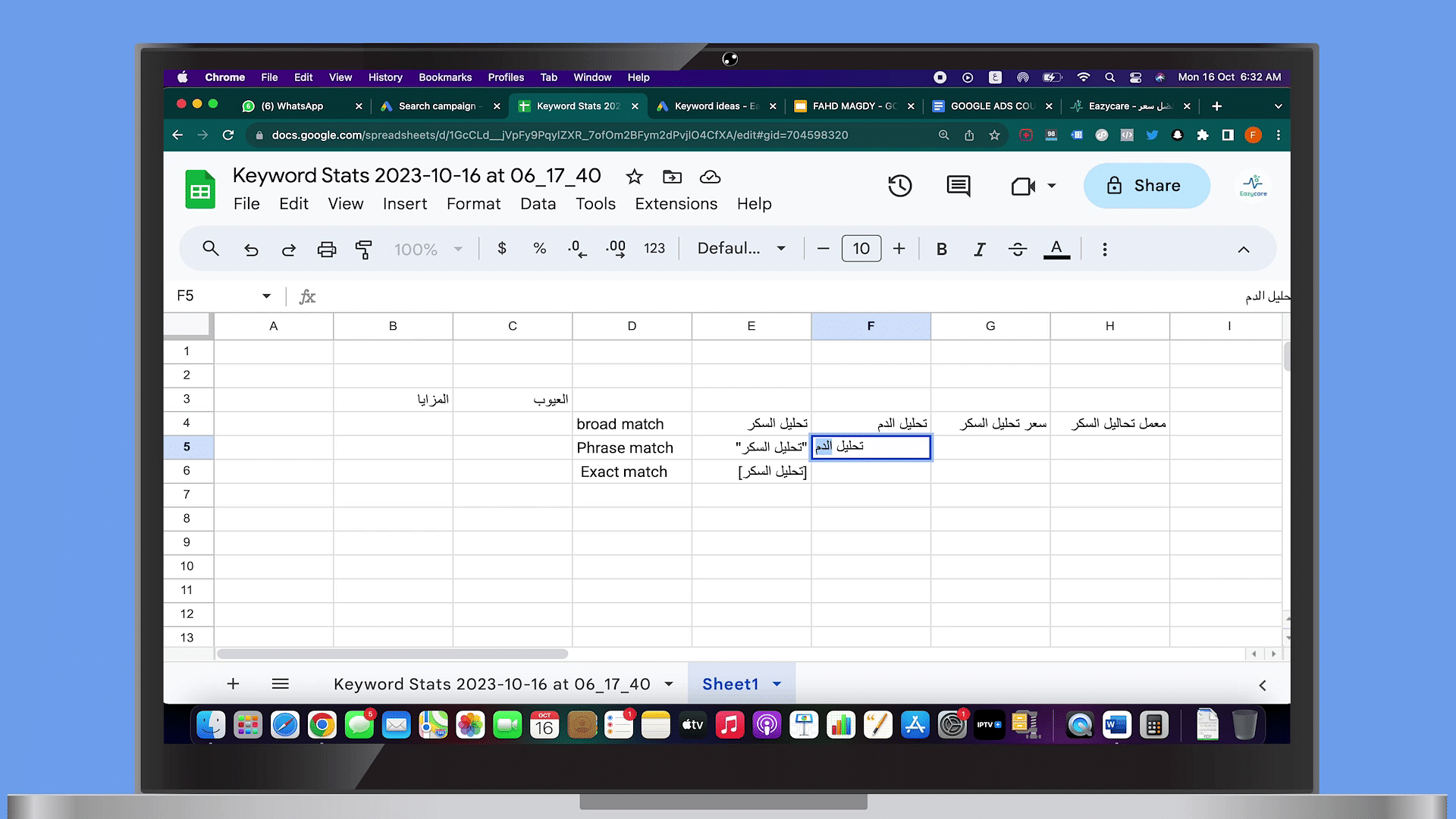Print the spreadsheet
The image size is (1456, 819).
point(327,249)
